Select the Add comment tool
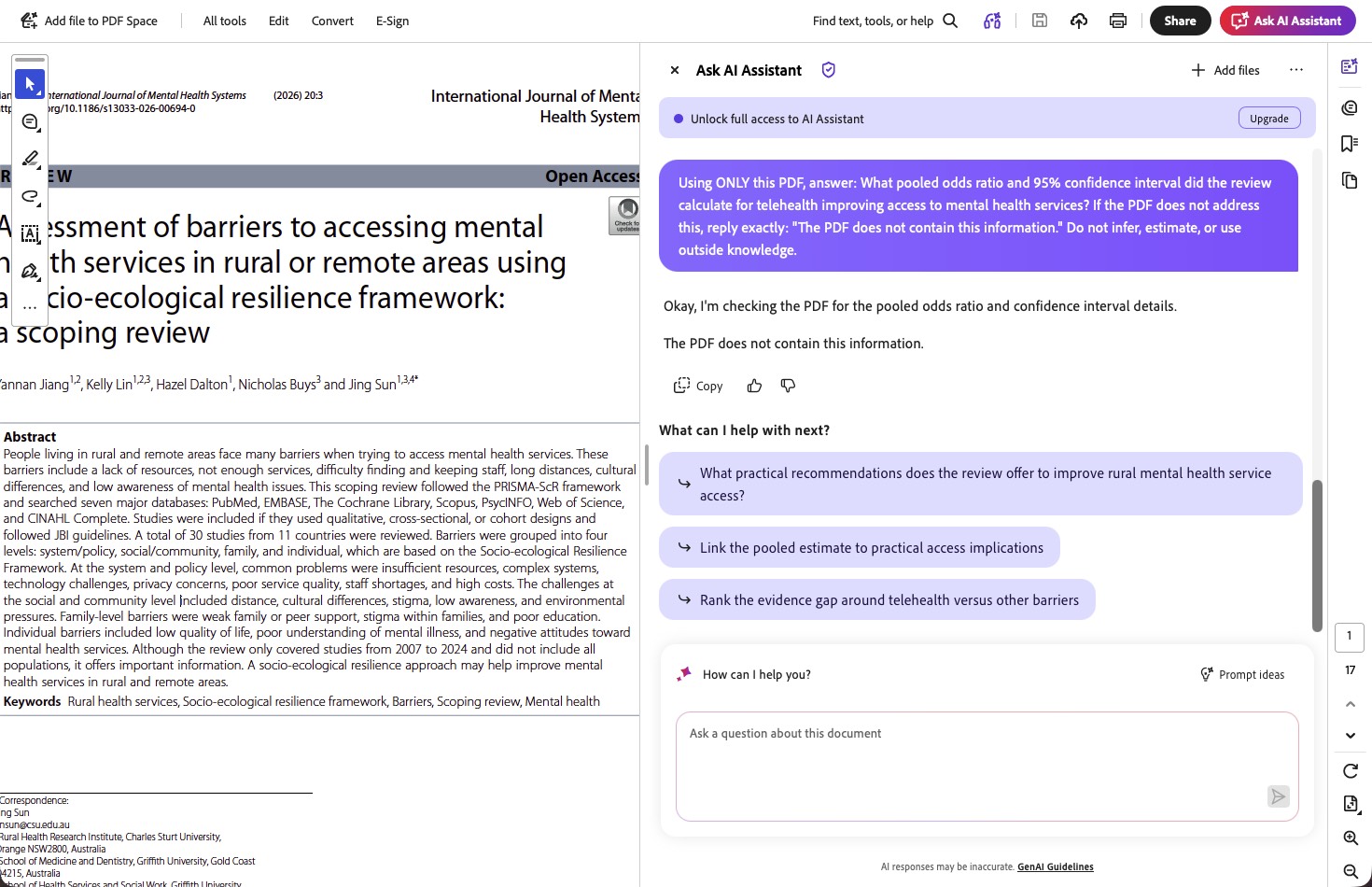 [30, 122]
